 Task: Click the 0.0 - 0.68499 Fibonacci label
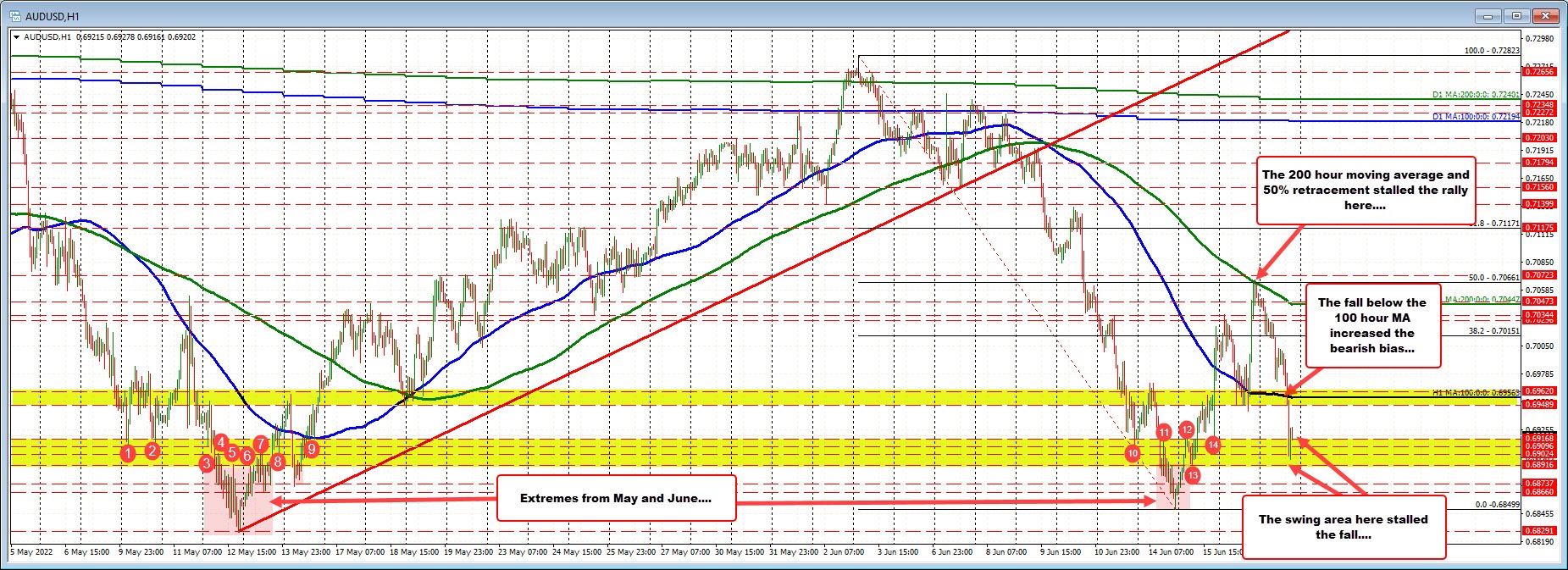coord(1497,505)
